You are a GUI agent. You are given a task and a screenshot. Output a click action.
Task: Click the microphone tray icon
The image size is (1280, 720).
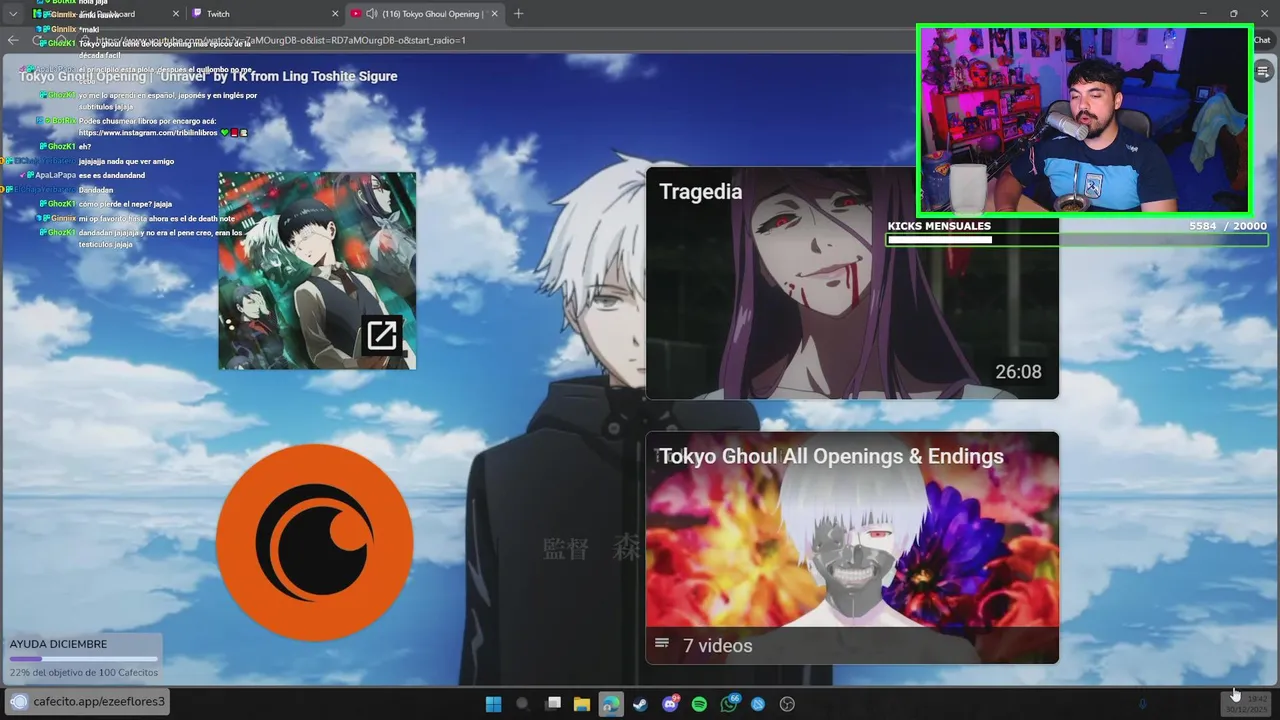tap(1142, 704)
